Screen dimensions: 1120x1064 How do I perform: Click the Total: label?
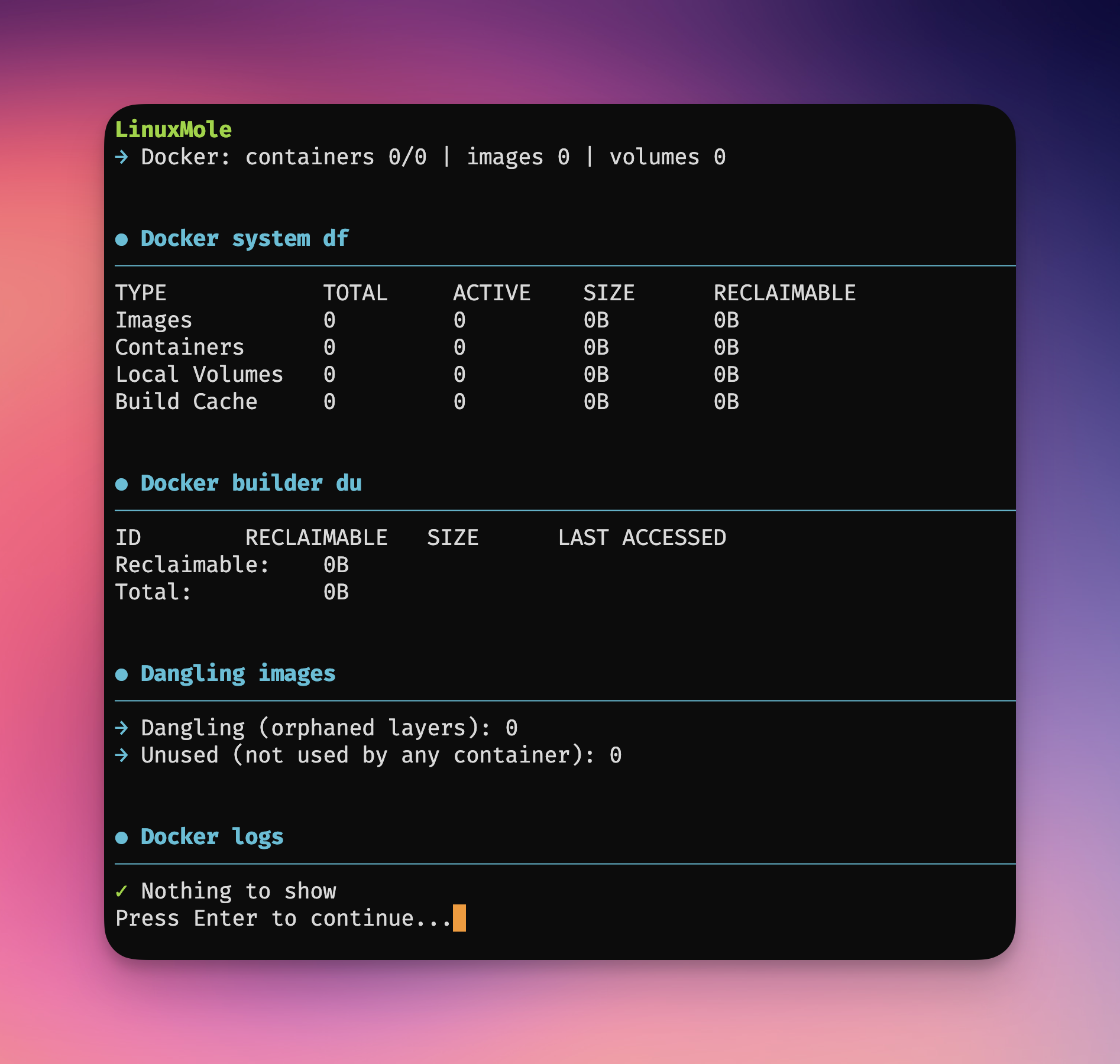tap(153, 592)
